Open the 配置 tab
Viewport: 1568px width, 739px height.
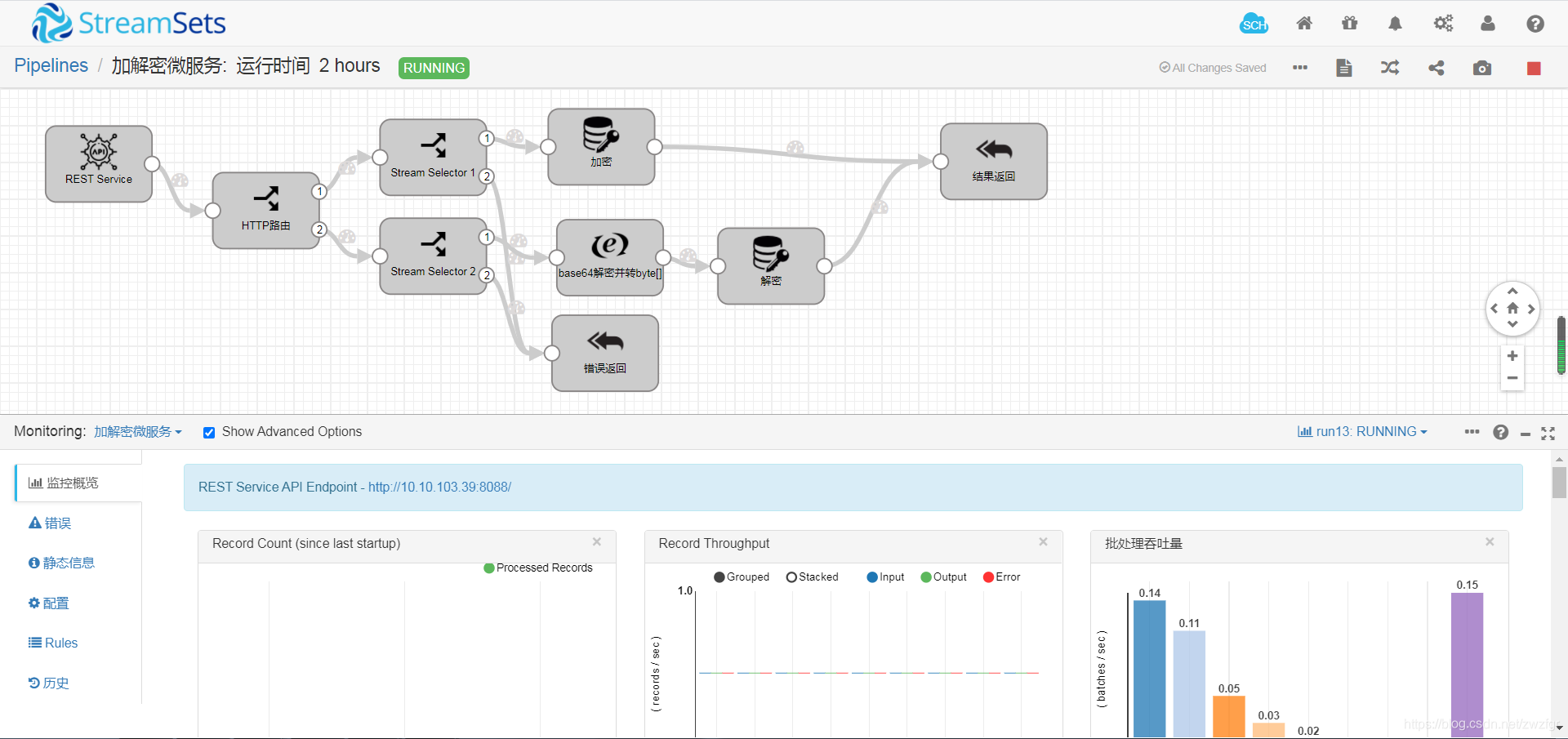(x=48, y=603)
